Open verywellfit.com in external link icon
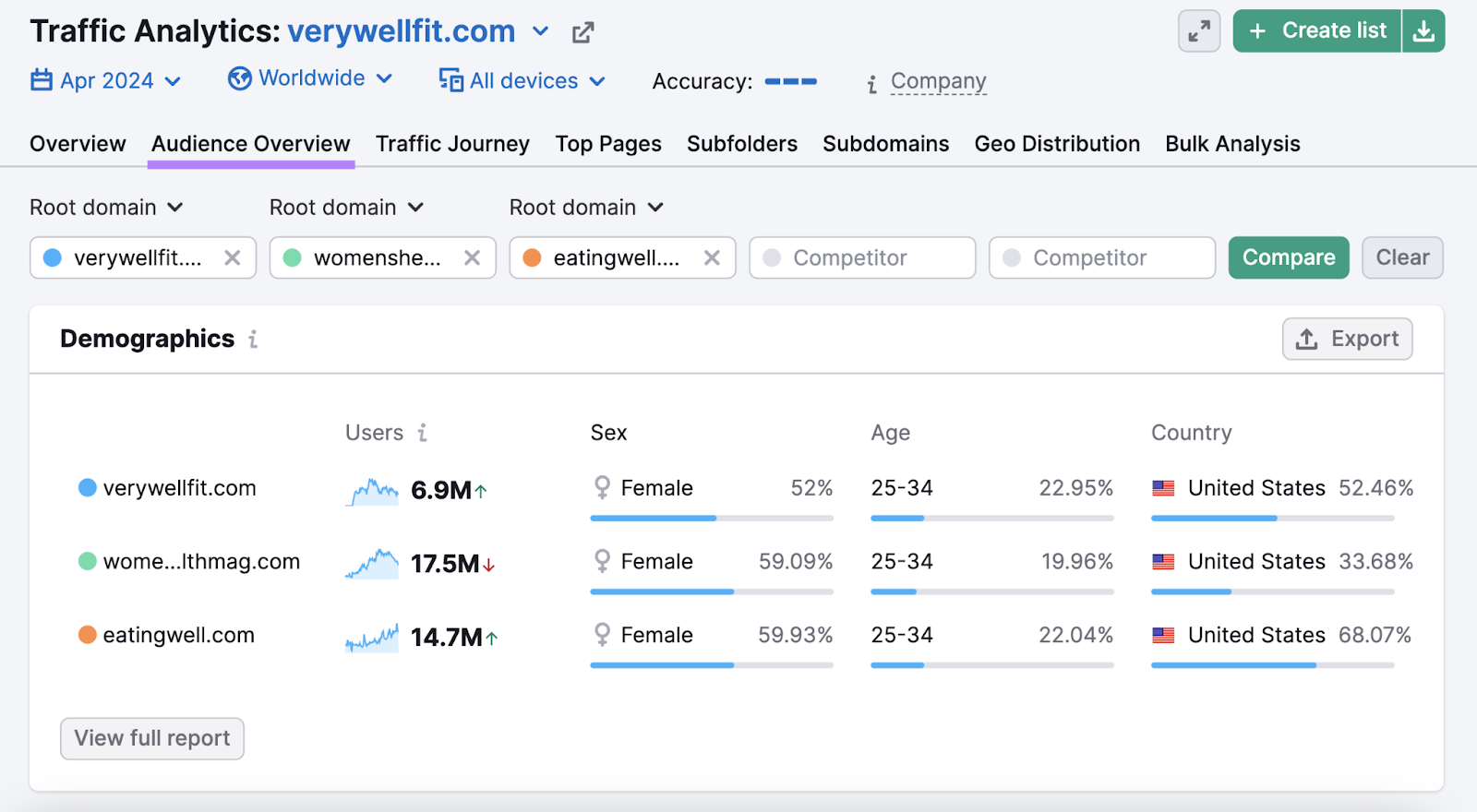The image size is (1477, 812). pos(582,33)
